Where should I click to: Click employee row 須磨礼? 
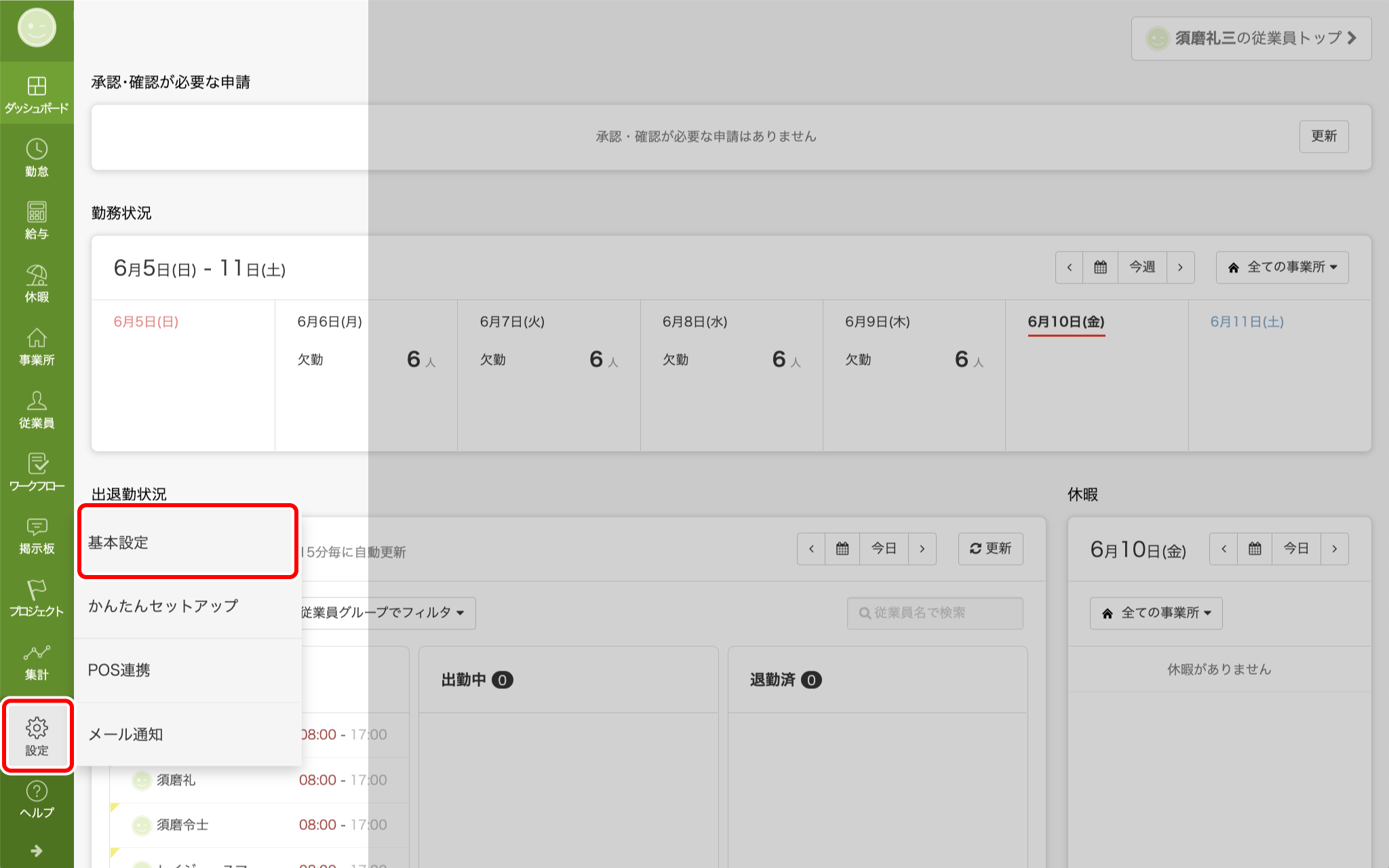(259, 780)
